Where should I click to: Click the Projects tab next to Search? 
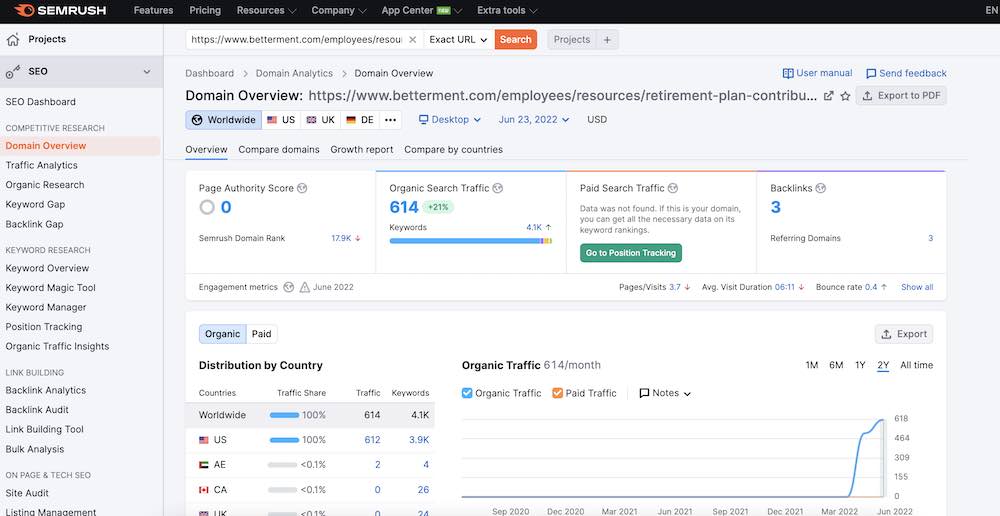point(572,40)
